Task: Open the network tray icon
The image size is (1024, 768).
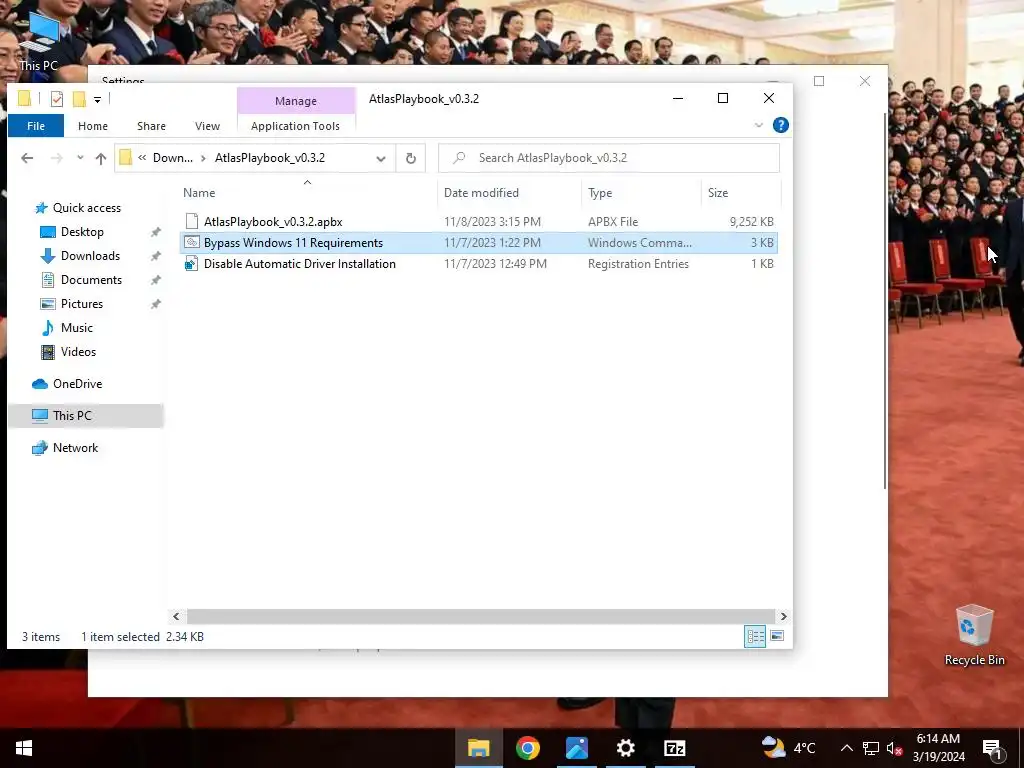Action: pyautogui.click(x=871, y=748)
